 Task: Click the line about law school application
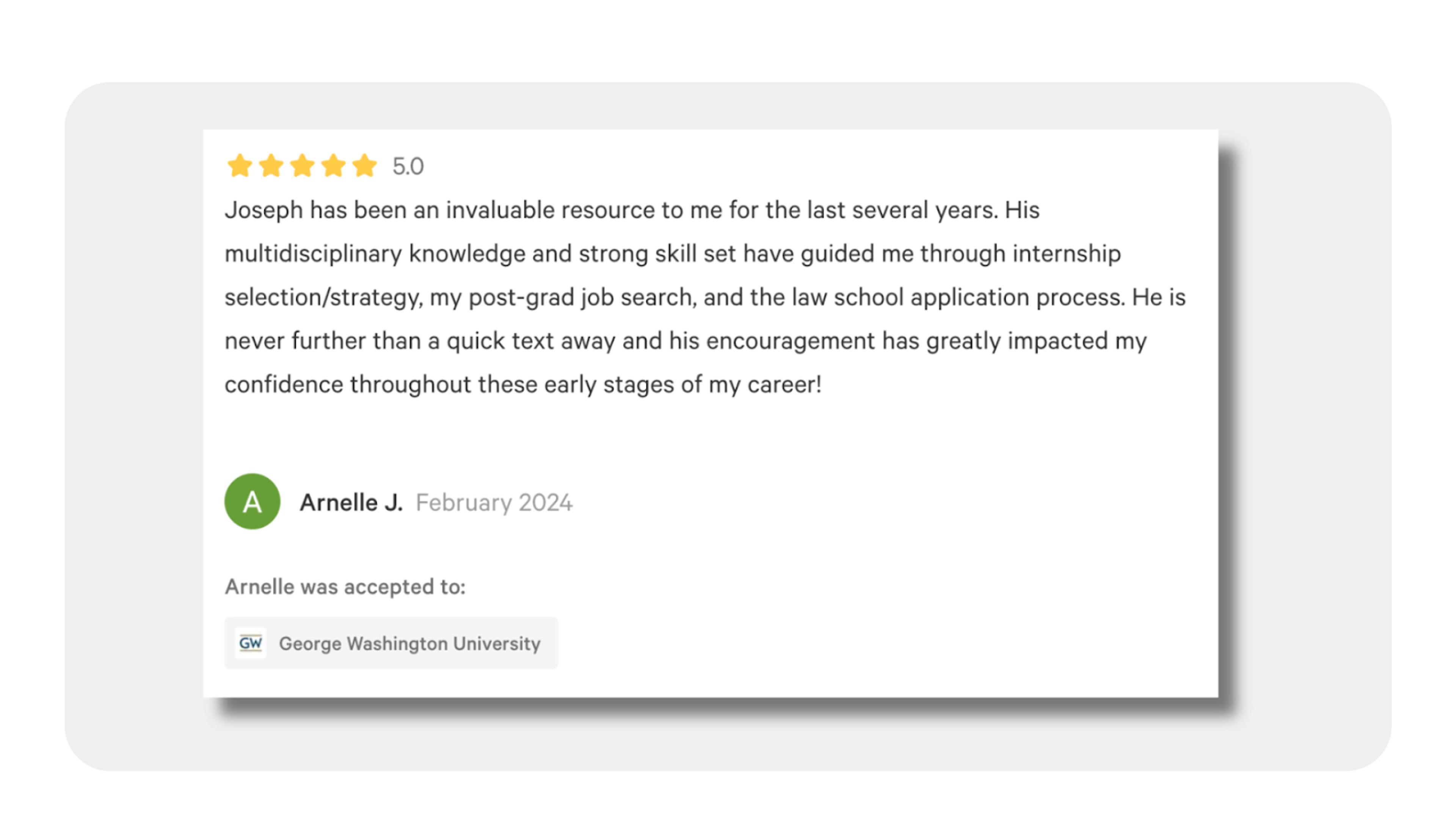705,297
